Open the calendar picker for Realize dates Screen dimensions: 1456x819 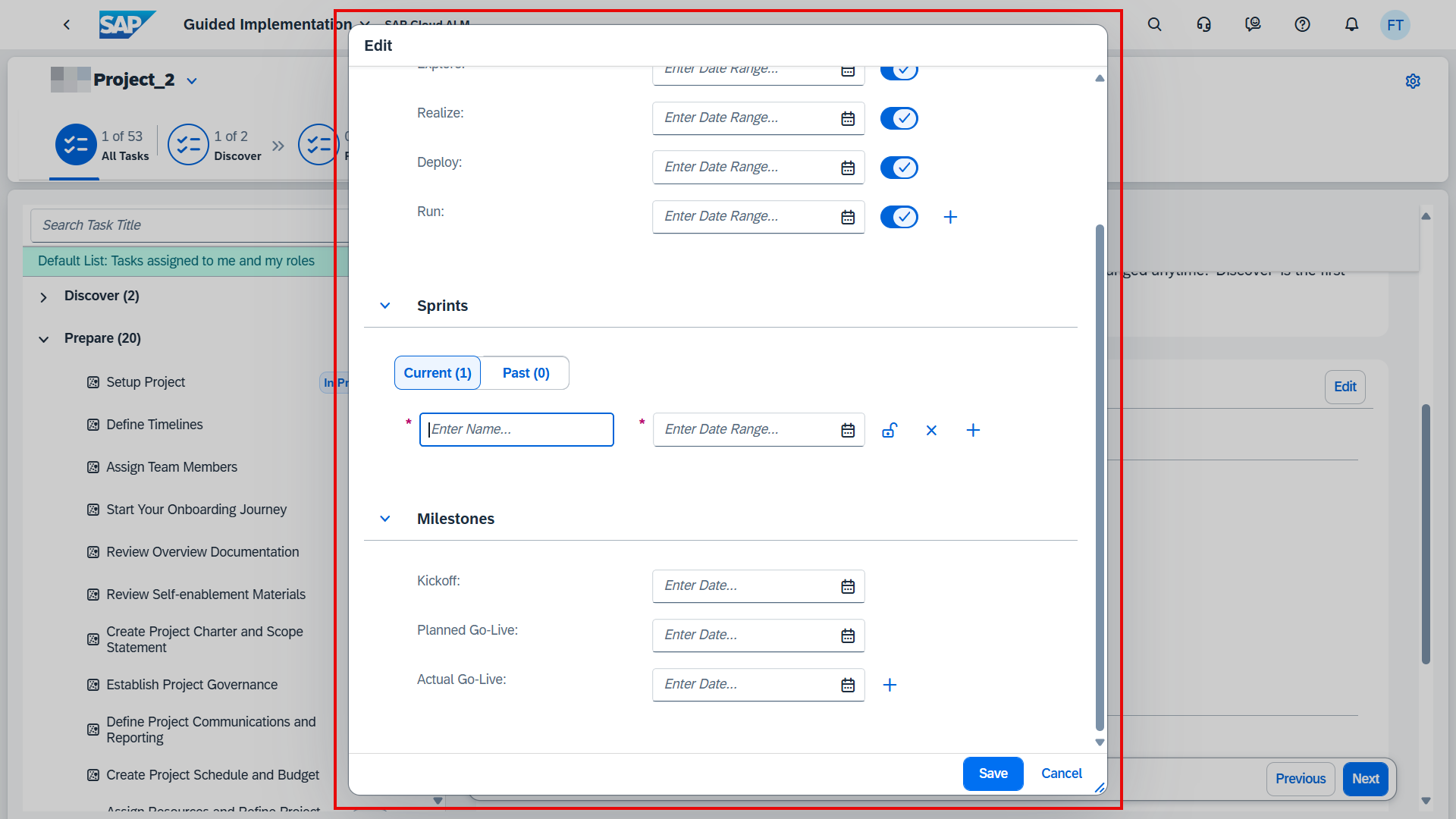[848, 118]
